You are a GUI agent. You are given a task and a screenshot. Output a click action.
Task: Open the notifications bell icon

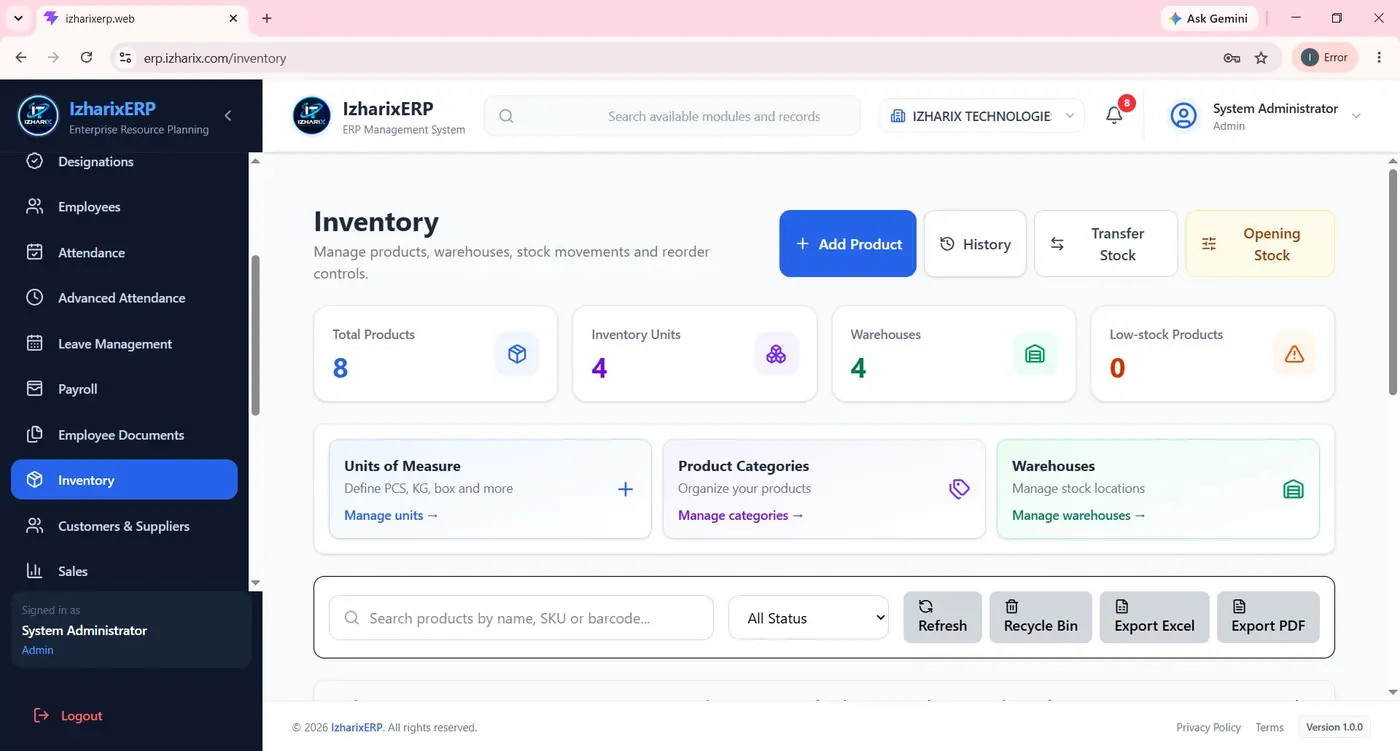click(1114, 116)
